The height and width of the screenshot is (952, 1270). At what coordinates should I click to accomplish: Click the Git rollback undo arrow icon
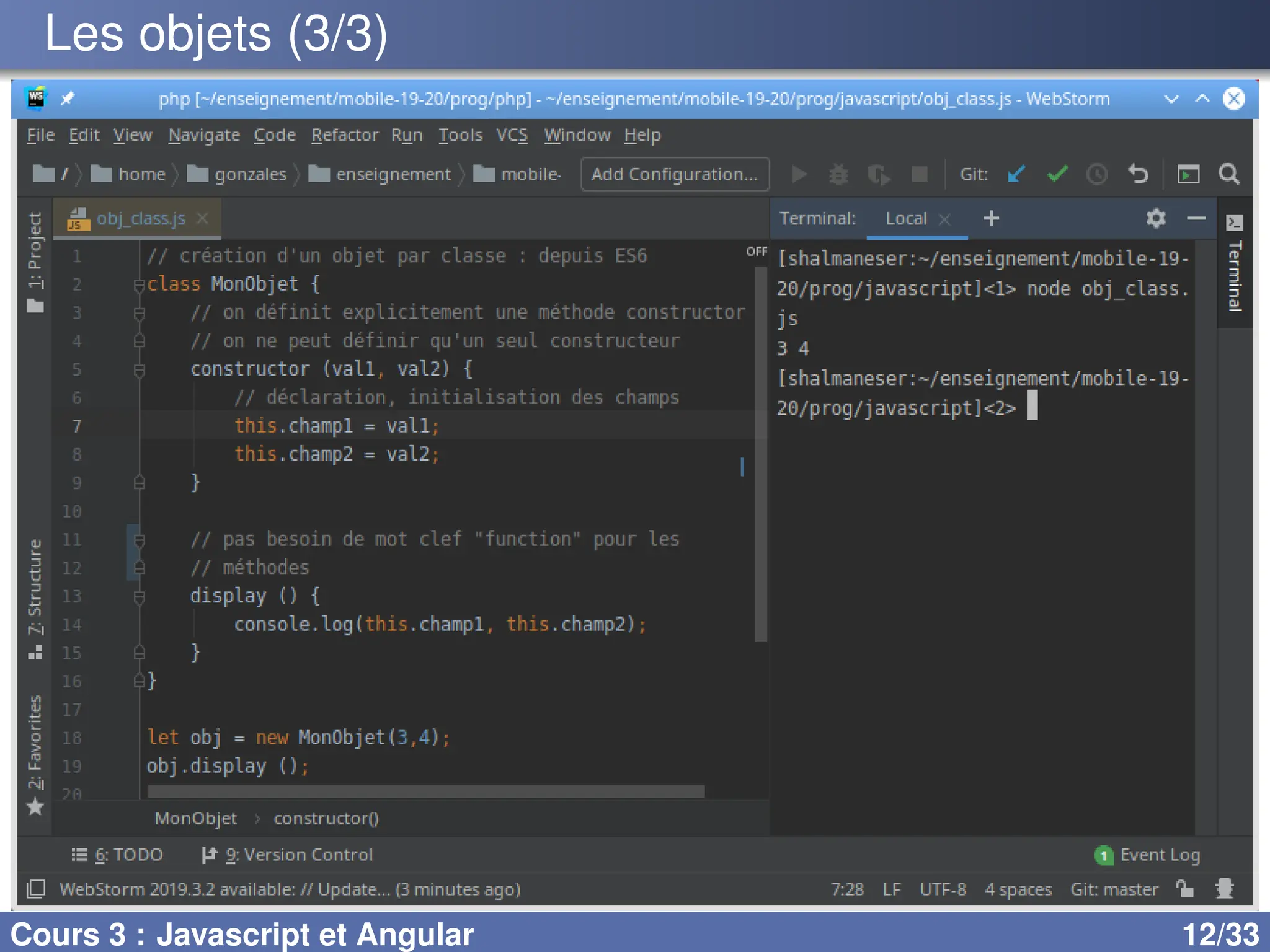(1138, 175)
